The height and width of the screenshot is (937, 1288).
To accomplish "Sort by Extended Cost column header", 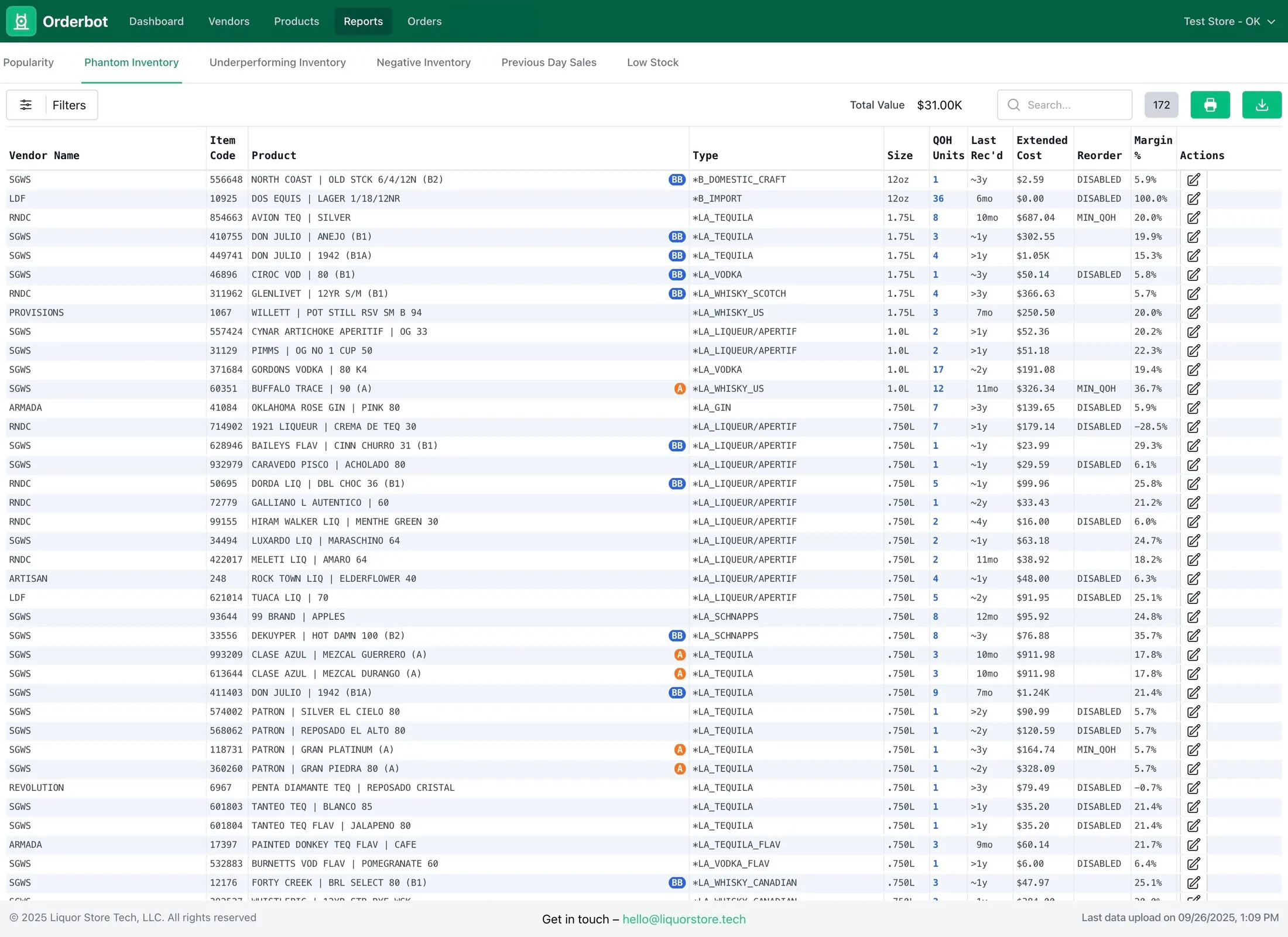I will [x=1042, y=148].
